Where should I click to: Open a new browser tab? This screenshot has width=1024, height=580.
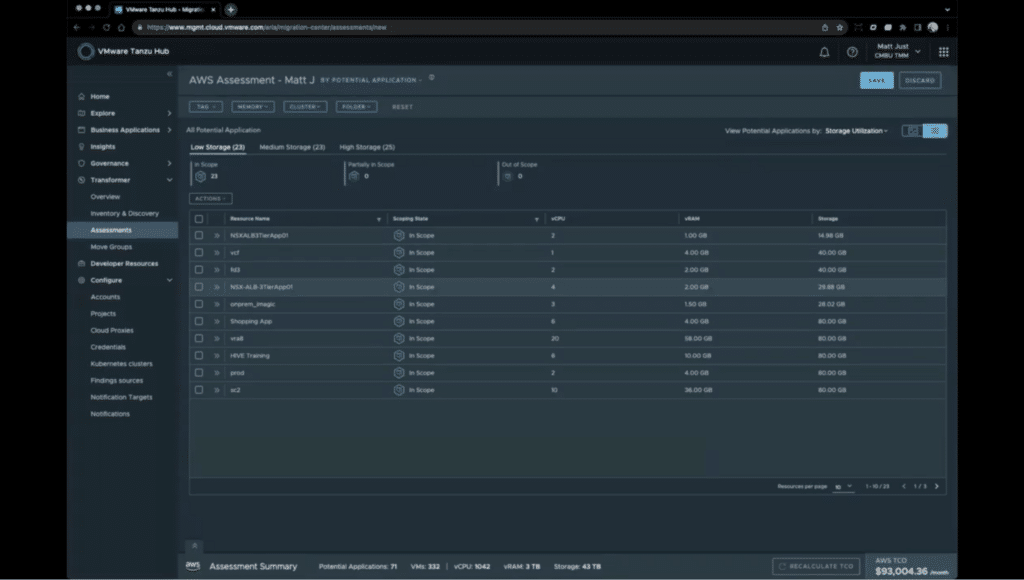pyautogui.click(x=231, y=10)
